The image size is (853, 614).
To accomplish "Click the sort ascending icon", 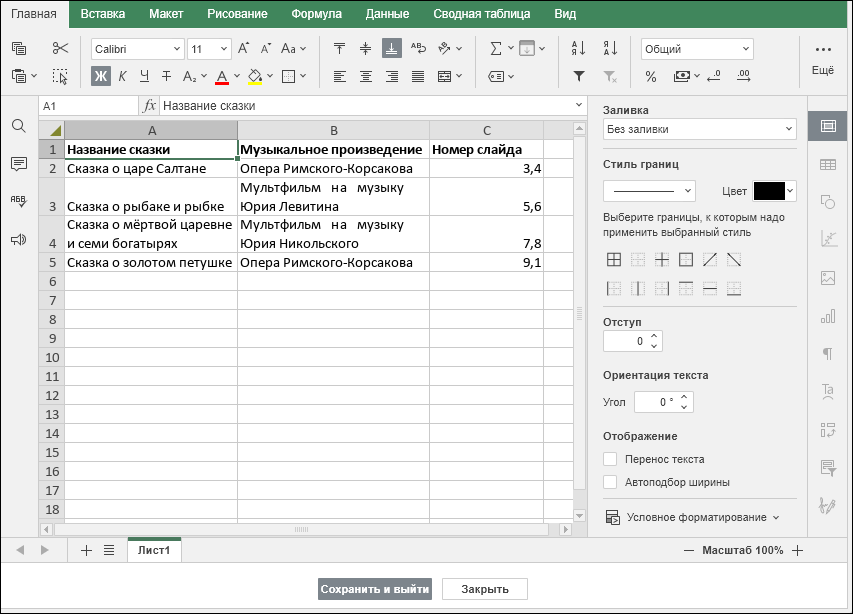I will tap(578, 48).
